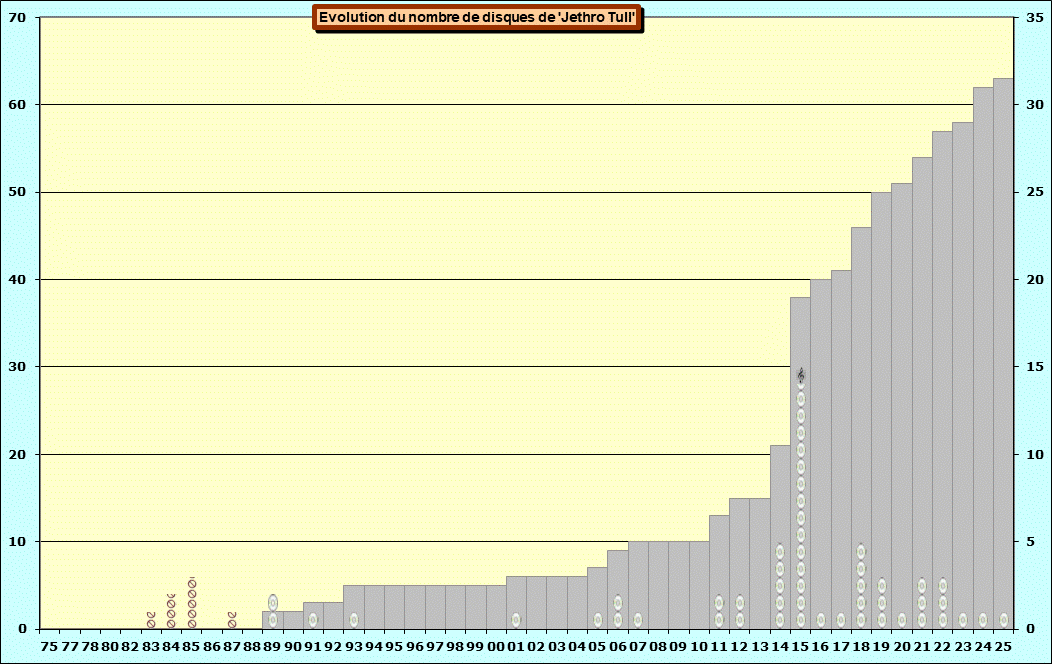Click the top disc icon at year 19
The image size is (1052, 664).
coord(882,586)
